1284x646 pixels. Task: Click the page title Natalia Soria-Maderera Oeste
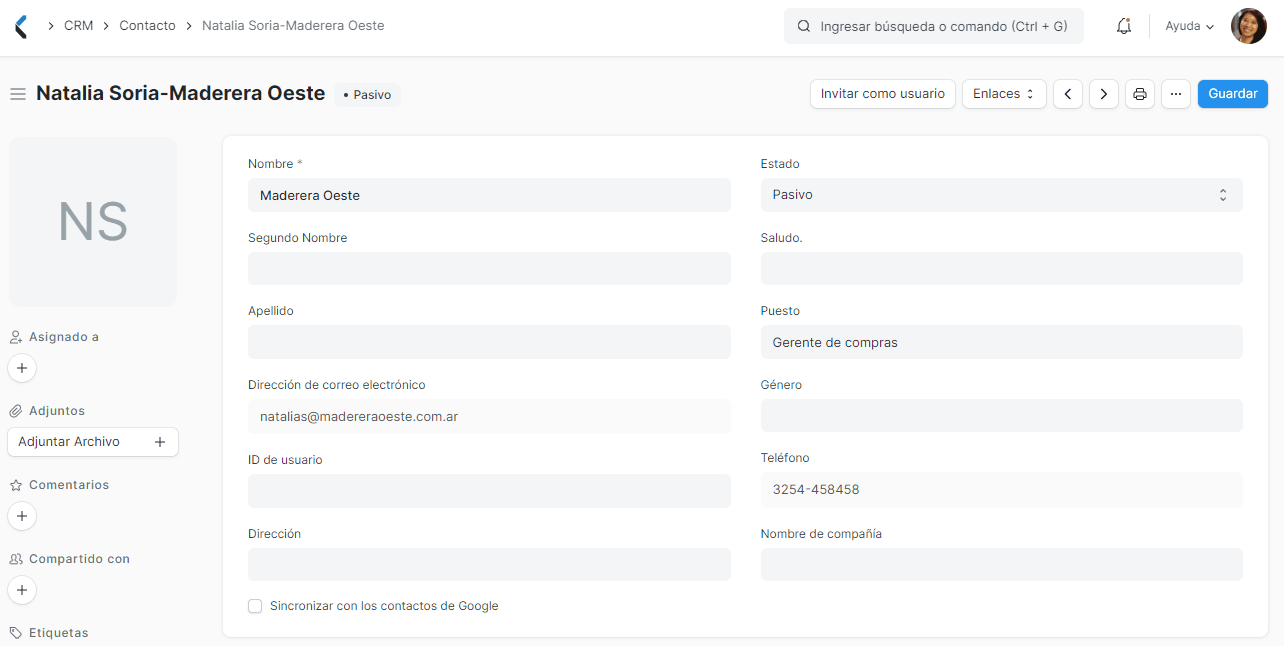(x=181, y=93)
